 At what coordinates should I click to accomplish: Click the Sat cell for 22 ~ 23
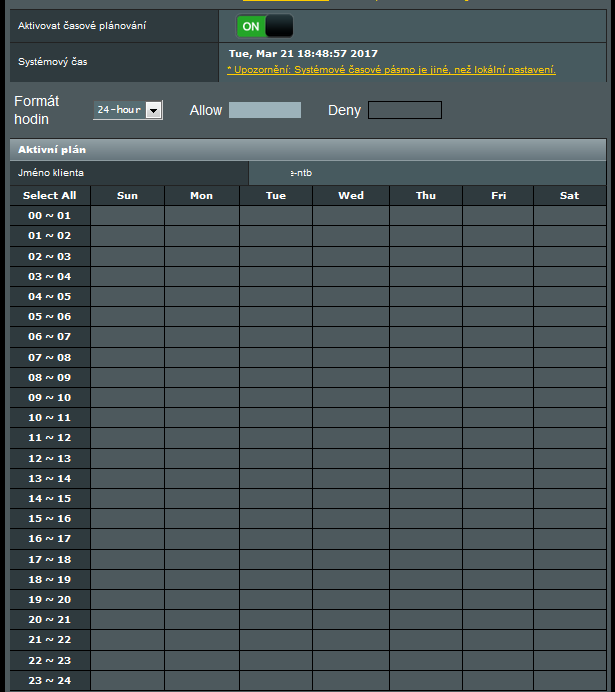[569, 660]
